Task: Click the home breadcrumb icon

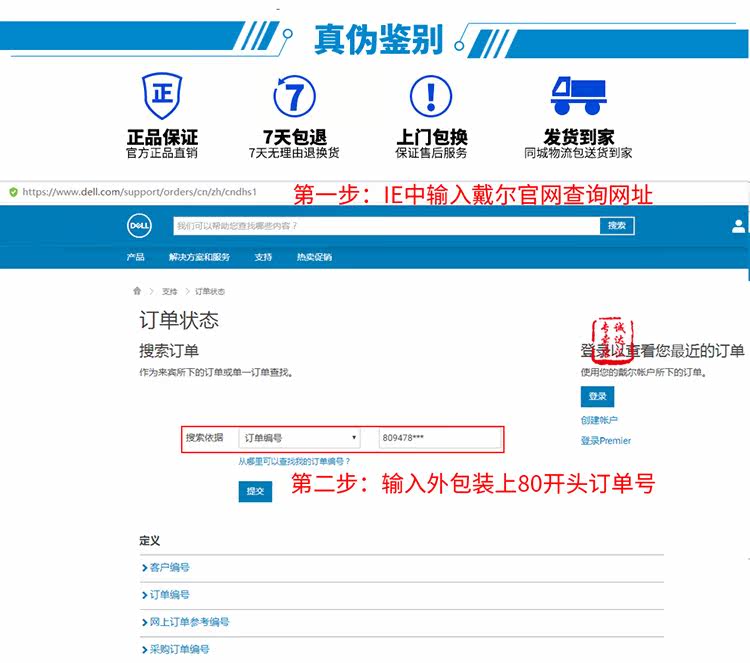Action: pyautogui.click(x=137, y=291)
